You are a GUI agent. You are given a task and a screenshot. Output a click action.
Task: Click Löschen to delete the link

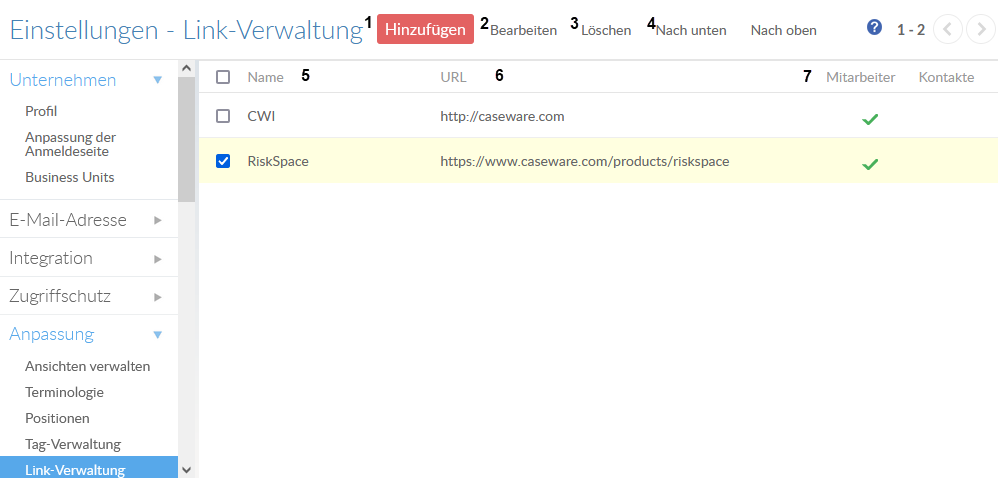click(x=606, y=30)
